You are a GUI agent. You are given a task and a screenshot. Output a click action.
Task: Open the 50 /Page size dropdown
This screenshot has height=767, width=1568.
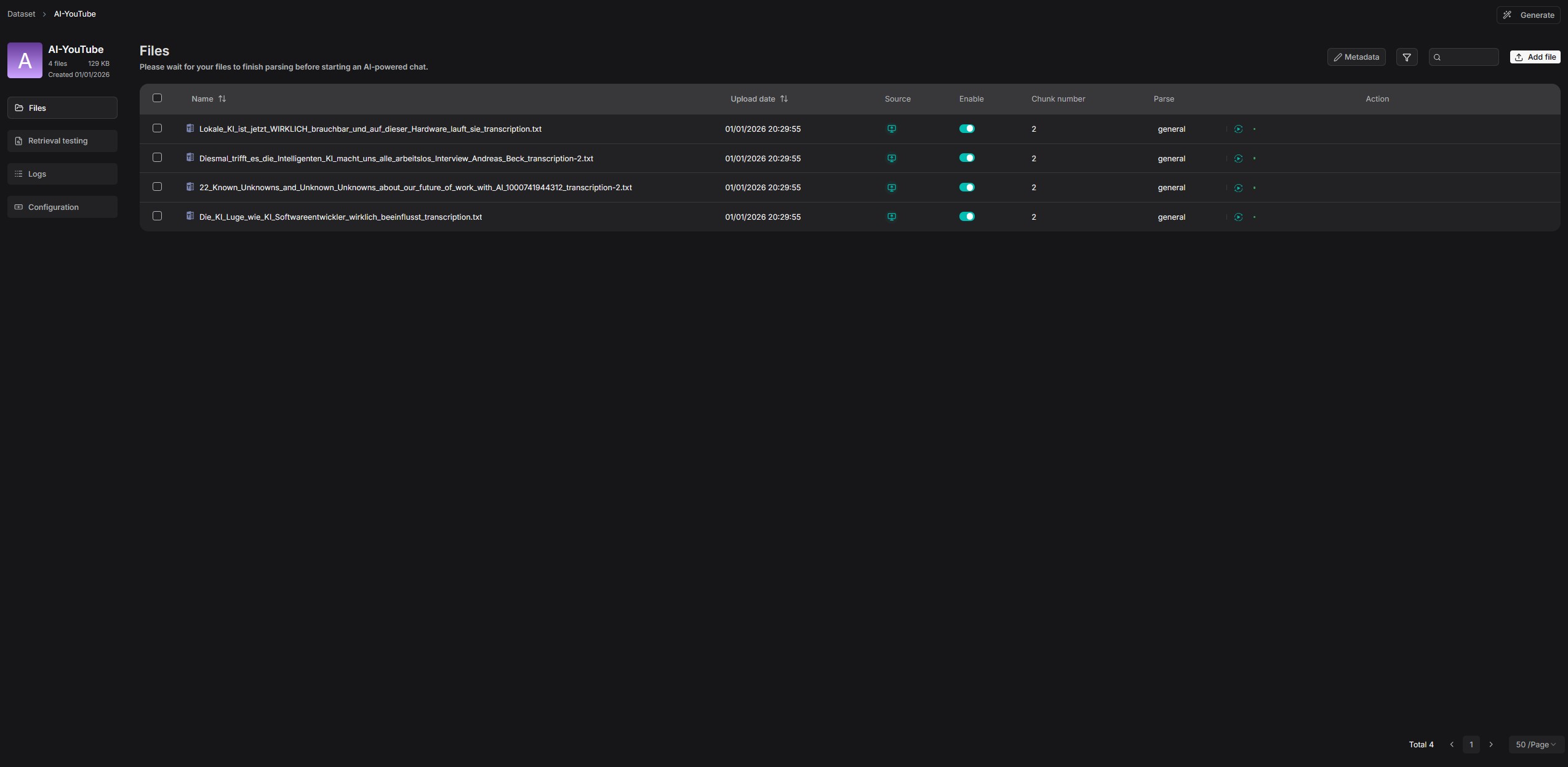[x=1535, y=744]
